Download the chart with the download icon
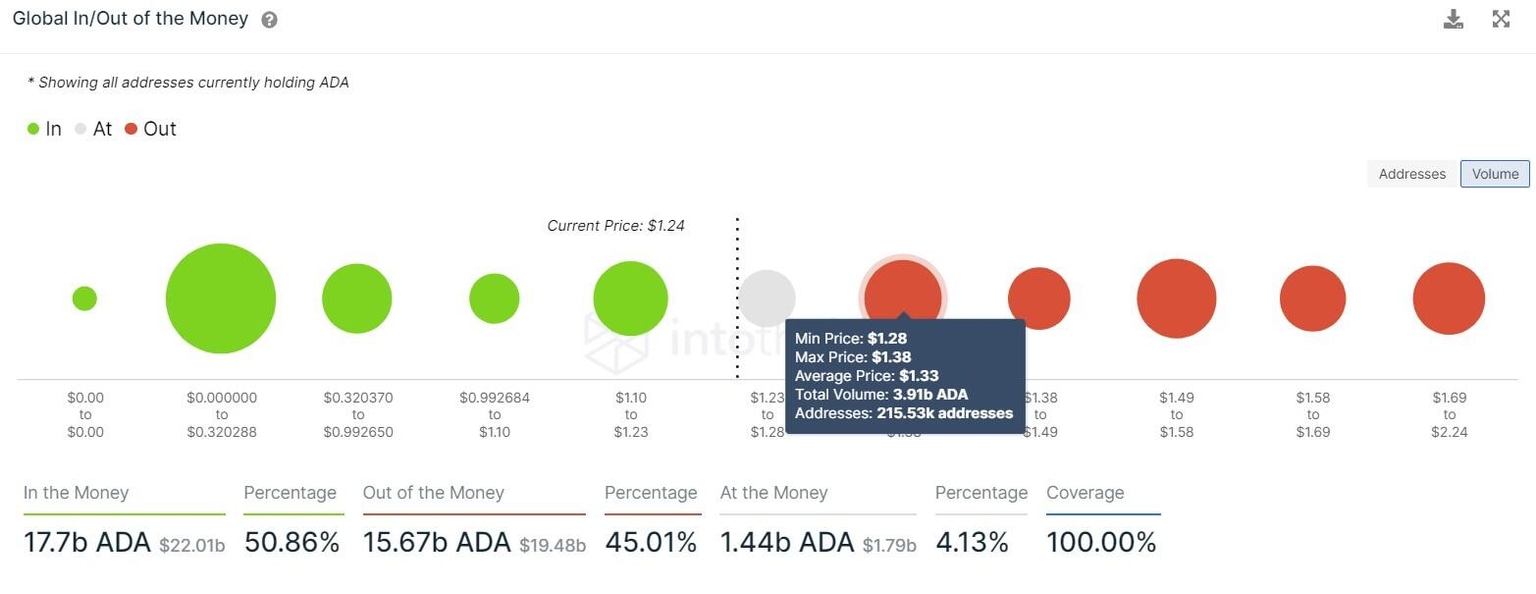1536x594 pixels. click(1453, 19)
